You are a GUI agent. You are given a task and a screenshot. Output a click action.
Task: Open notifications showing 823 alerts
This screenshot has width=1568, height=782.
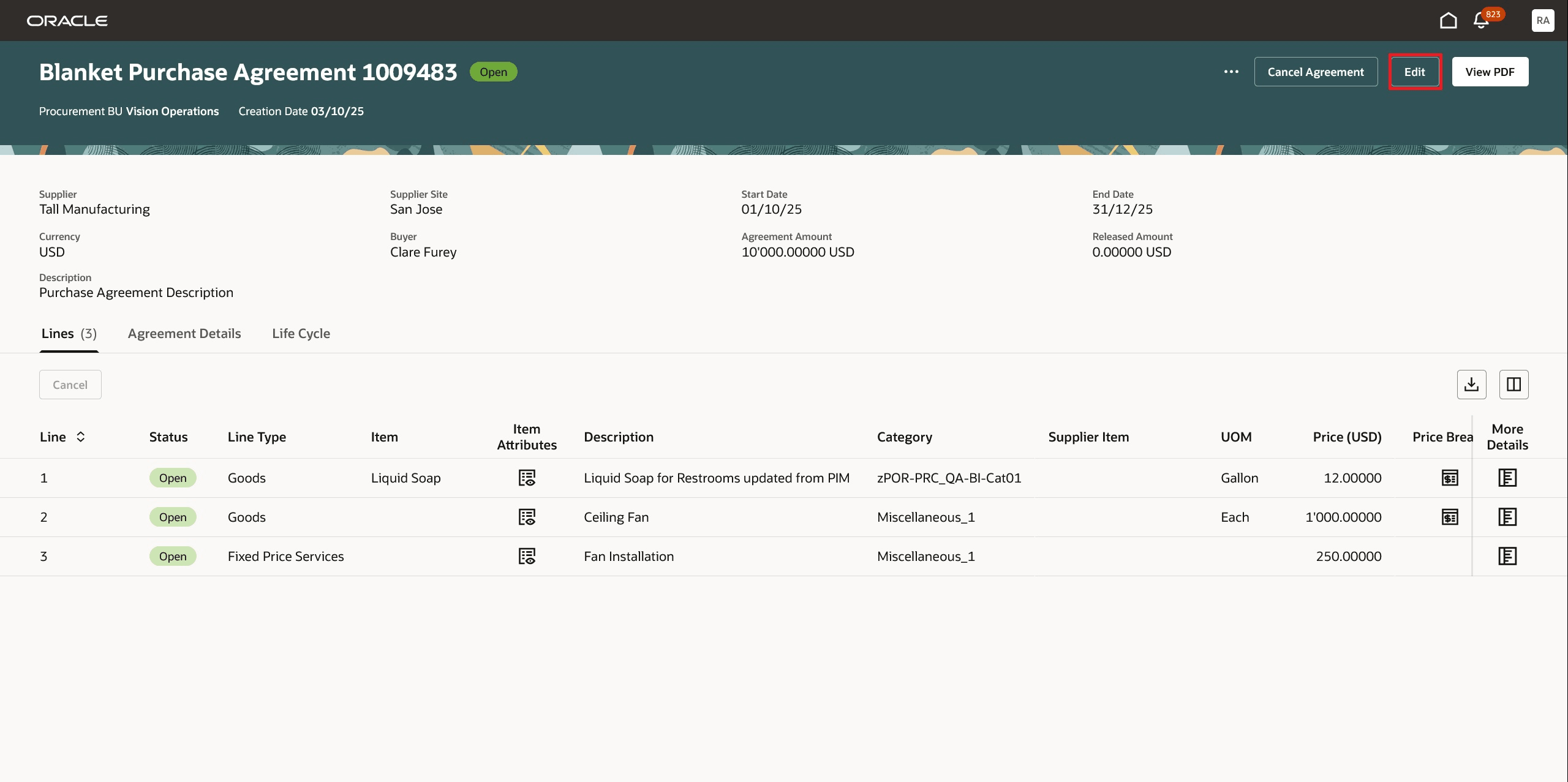[1480, 20]
